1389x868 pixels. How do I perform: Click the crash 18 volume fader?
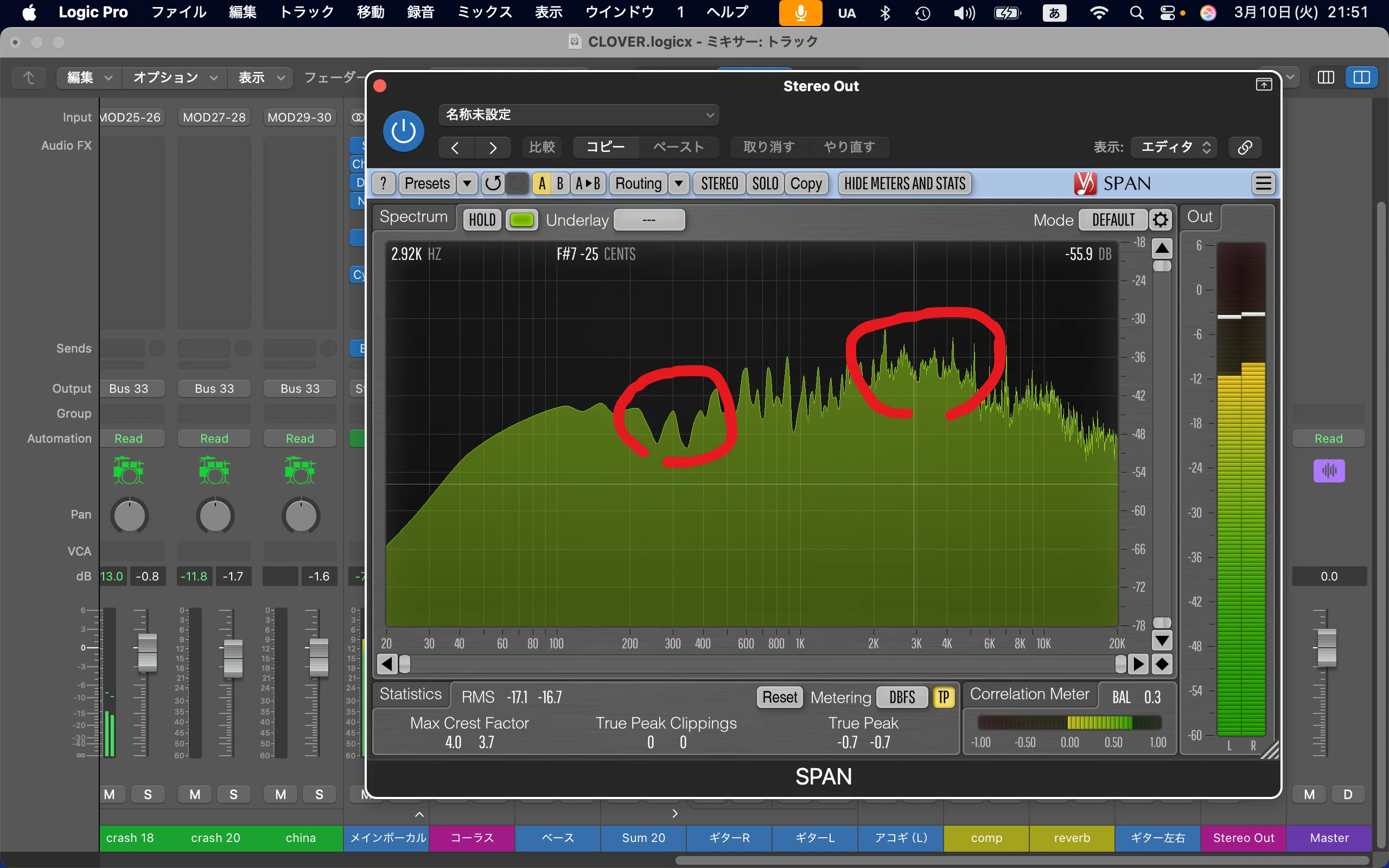pyautogui.click(x=148, y=653)
